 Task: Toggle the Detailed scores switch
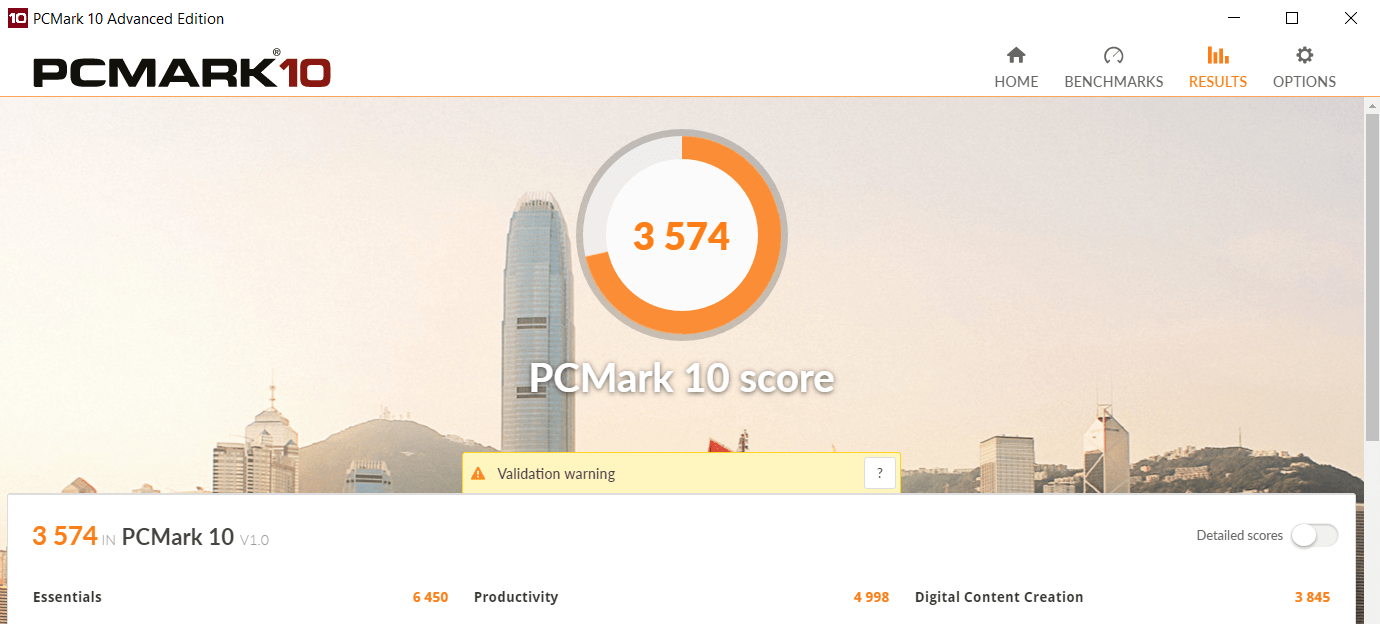point(1314,535)
